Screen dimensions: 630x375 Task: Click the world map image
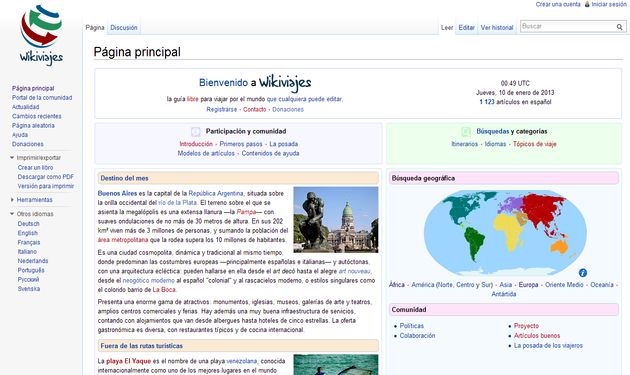click(505, 233)
